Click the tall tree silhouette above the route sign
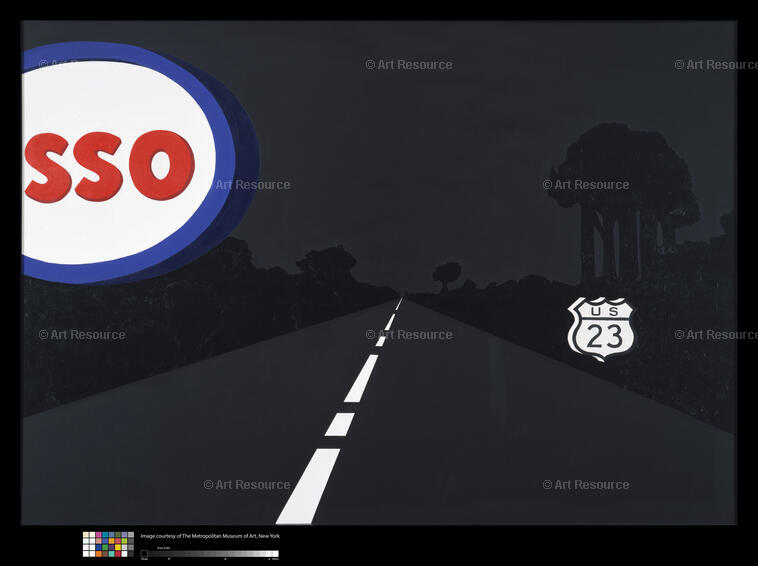 point(627,203)
